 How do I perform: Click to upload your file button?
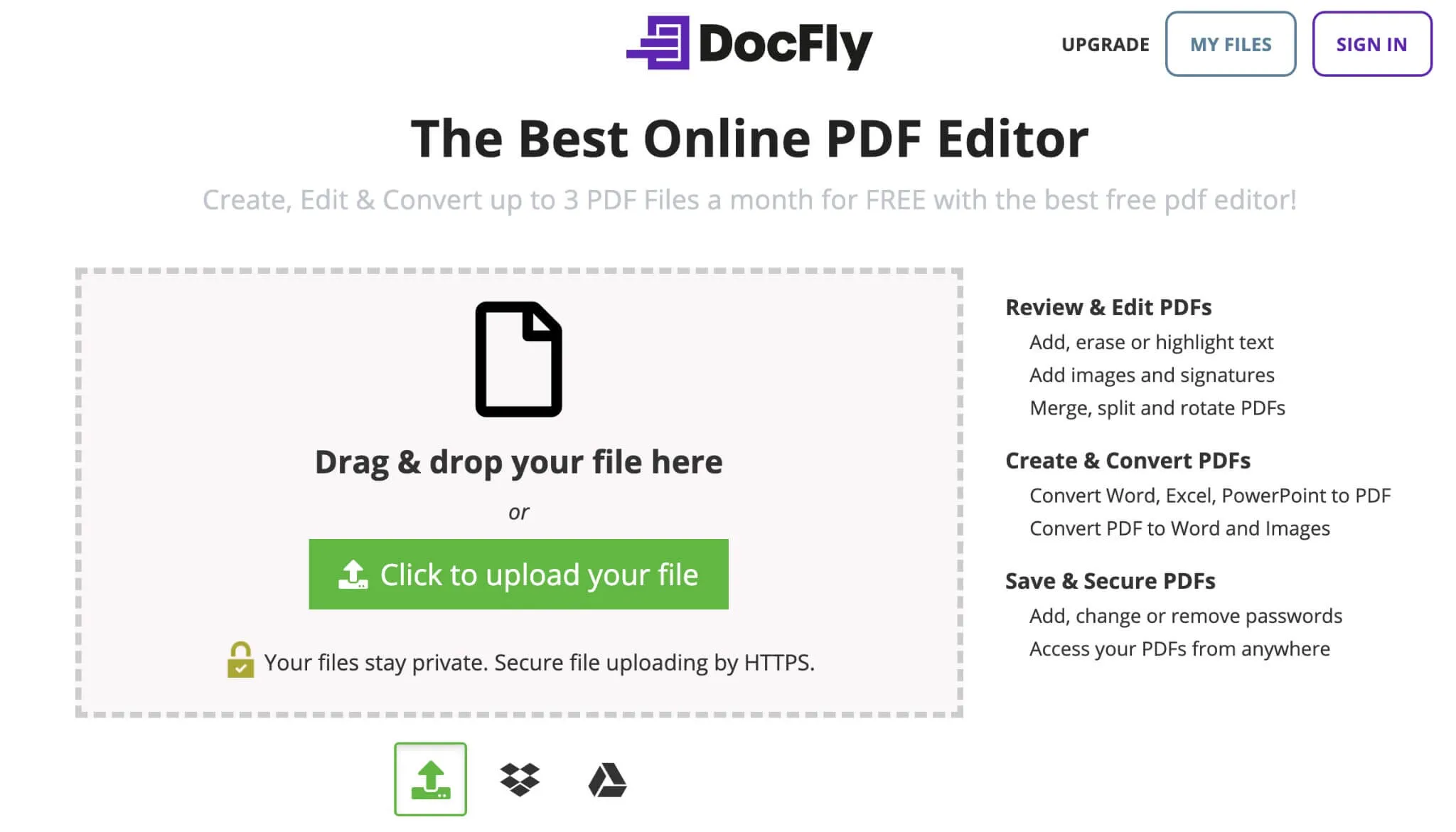click(x=518, y=574)
